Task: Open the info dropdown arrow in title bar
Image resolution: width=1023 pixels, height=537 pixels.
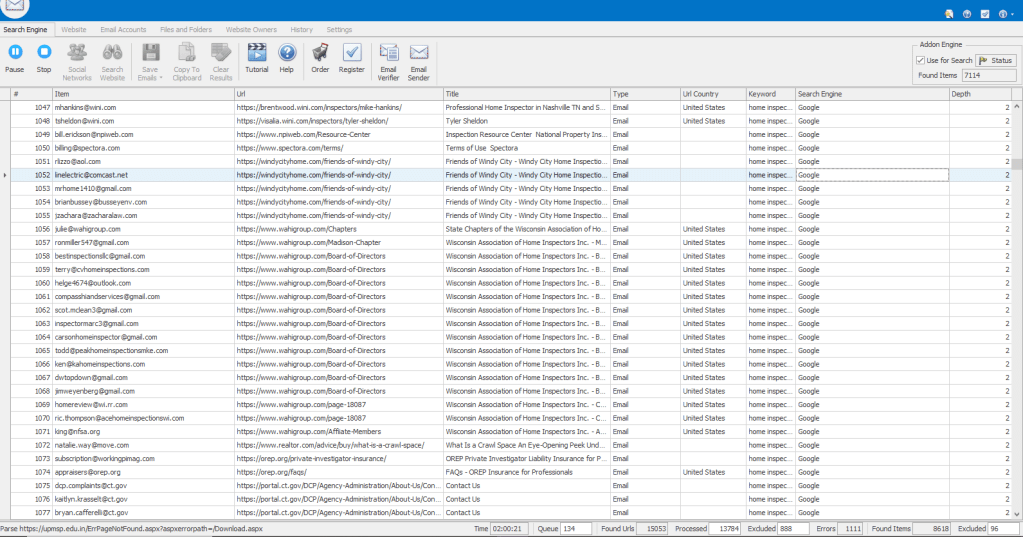Action: click(x=1013, y=14)
